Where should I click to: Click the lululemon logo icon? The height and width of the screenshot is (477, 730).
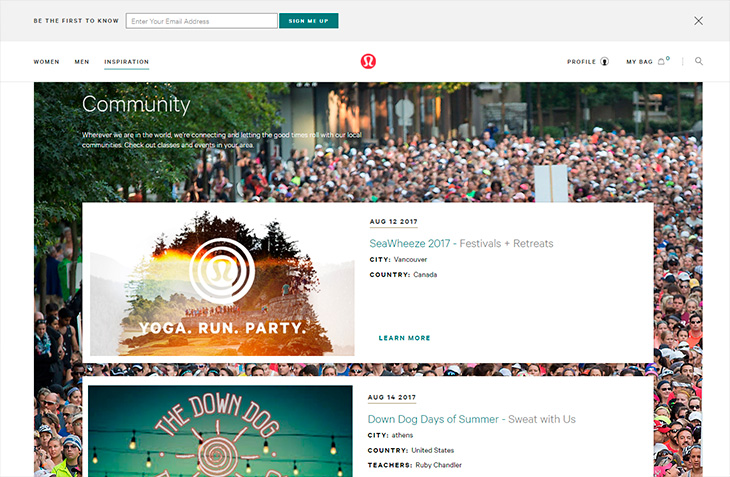point(368,61)
